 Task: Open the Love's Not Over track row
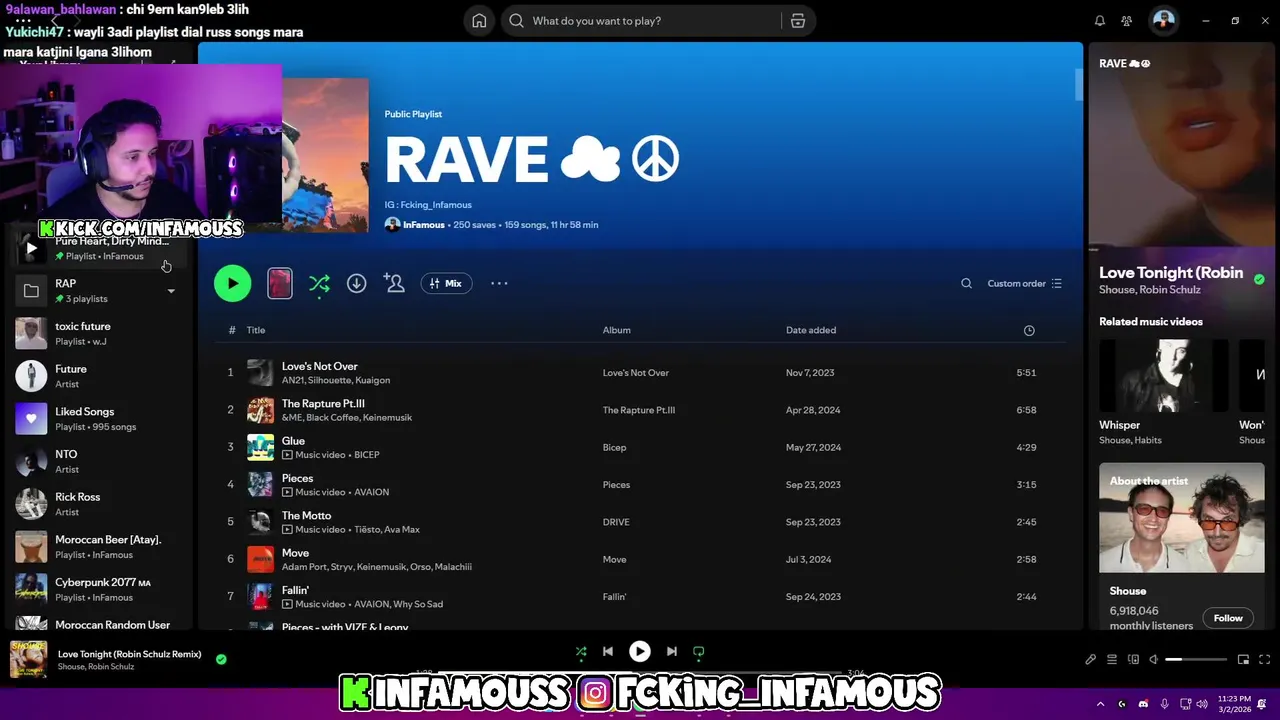641,372
